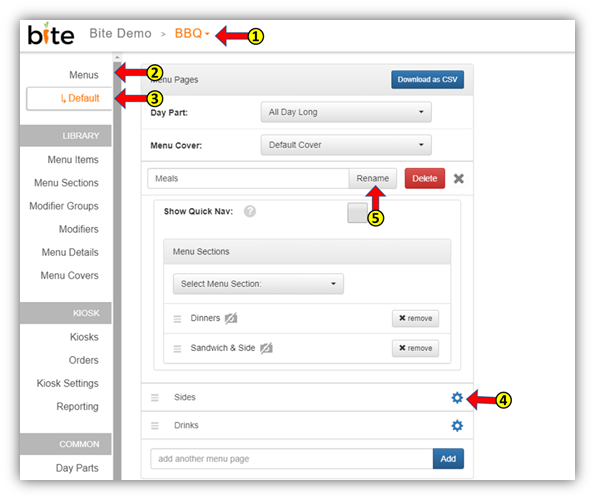Click the Show Quick Nav help icon
Viewport: 595px width, 500px height.
(250, 211)
